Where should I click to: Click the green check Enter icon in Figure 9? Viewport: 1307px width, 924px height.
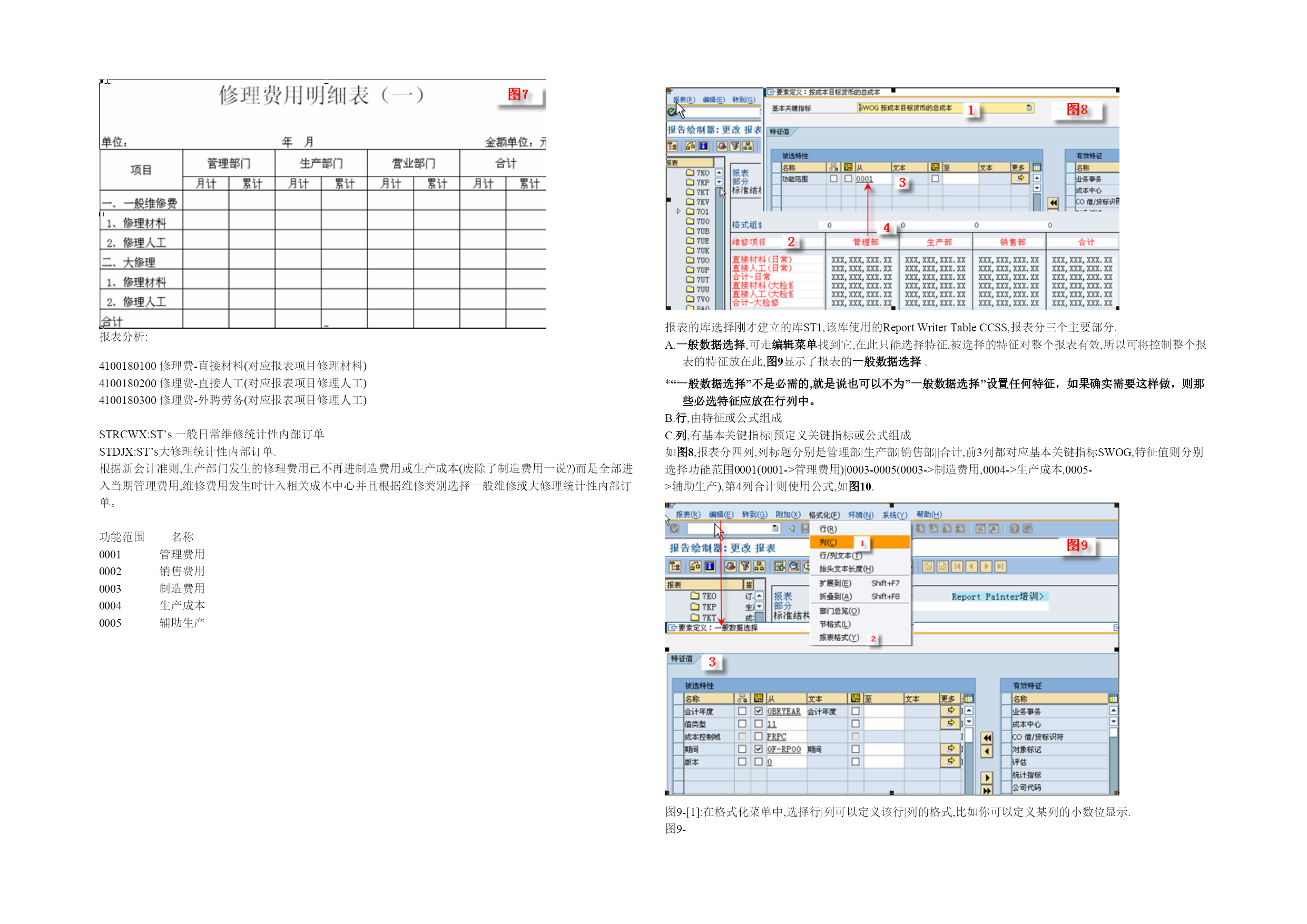pyautogui.click(x=674, y=528)
